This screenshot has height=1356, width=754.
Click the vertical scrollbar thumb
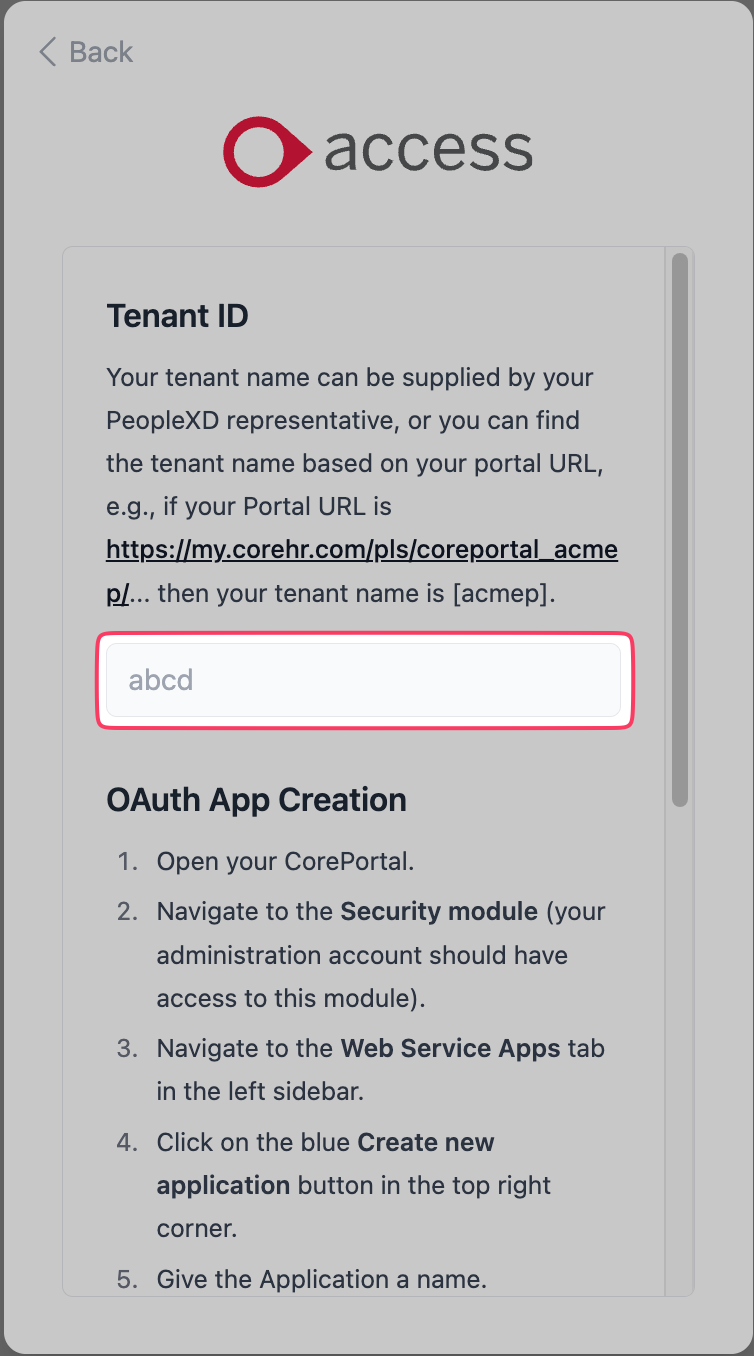coord(679,530)
